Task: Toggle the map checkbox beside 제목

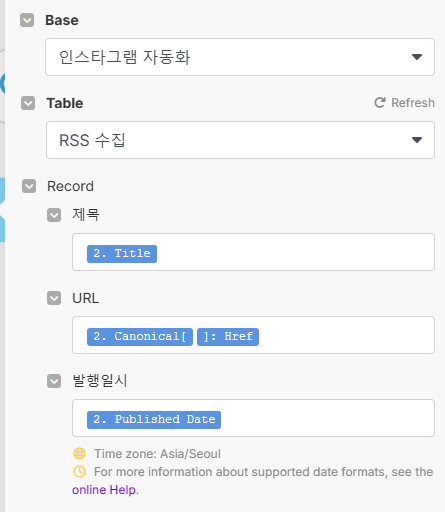Action: (x=54, y=215)
